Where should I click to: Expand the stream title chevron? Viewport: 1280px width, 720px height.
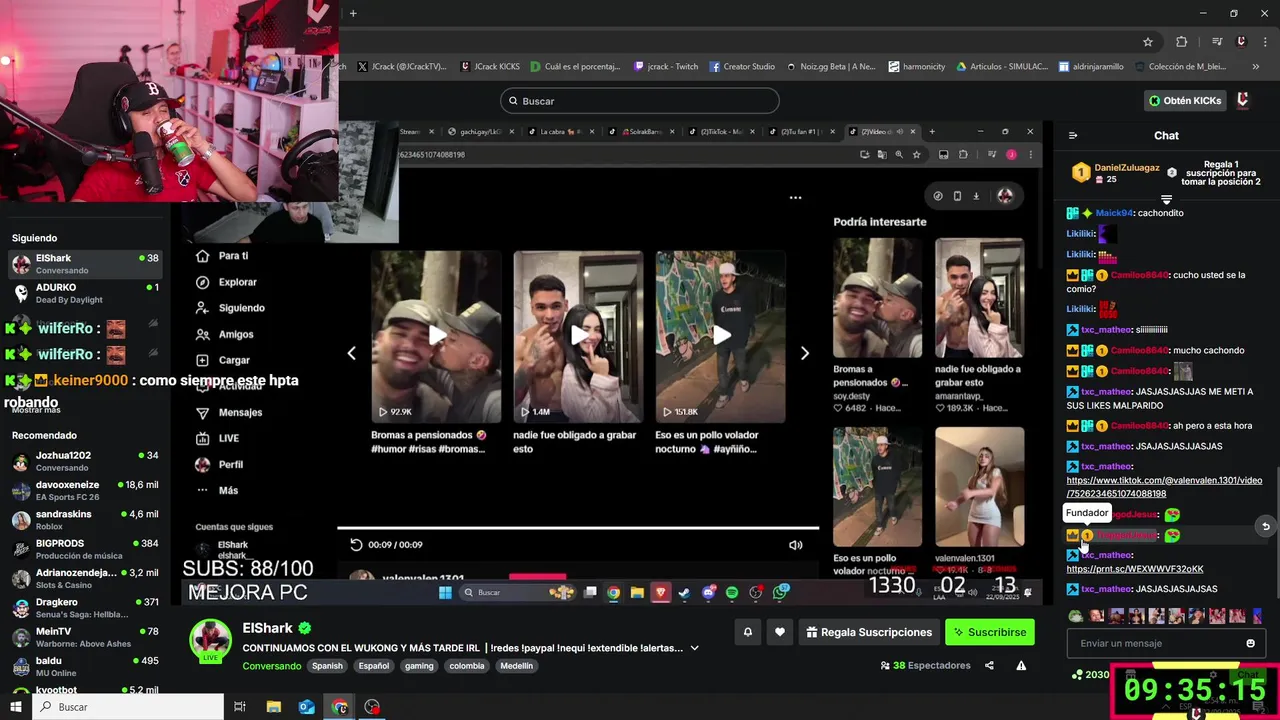[x=694, y=648]
